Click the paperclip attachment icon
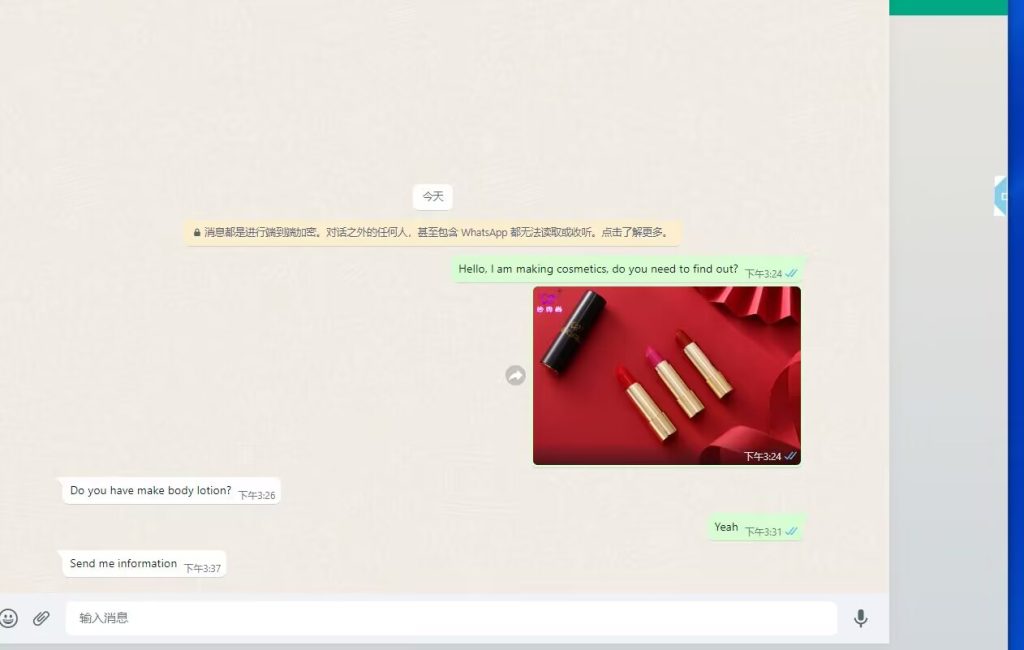Viewport: 1024px width, 650px height. pyautogui.click(x=41, y=618)
